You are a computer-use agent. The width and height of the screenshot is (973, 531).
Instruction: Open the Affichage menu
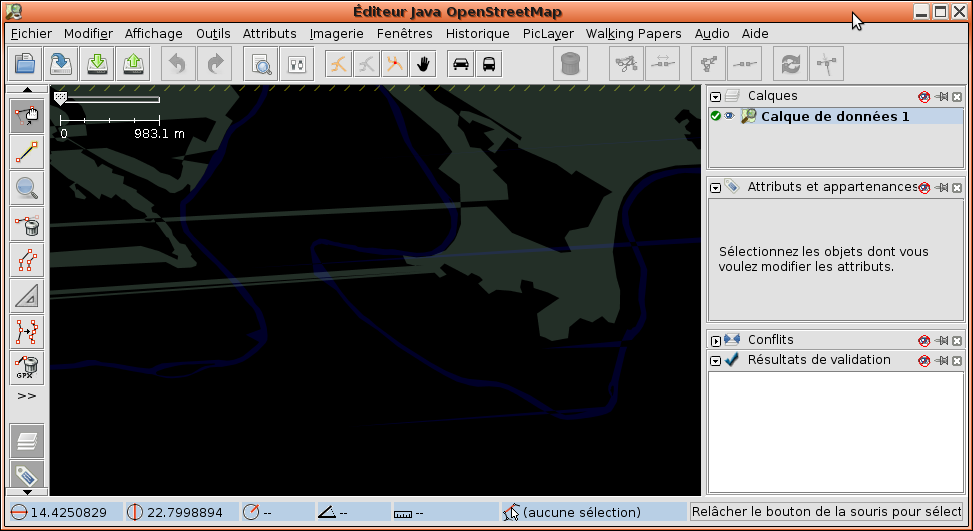point(153,33)
